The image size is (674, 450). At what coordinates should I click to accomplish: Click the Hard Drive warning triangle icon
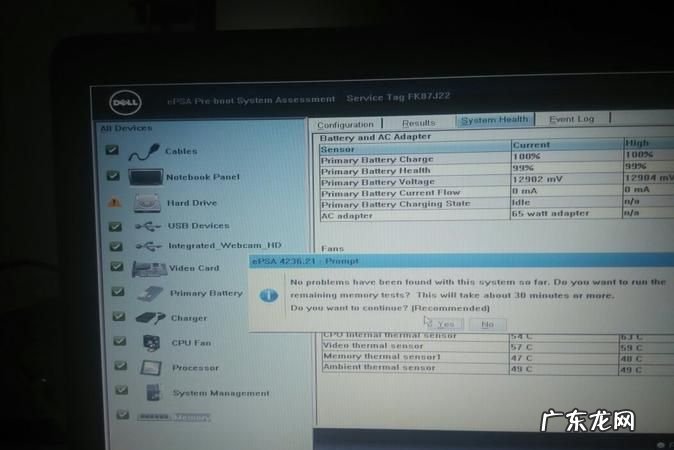[x=114, y=202]
